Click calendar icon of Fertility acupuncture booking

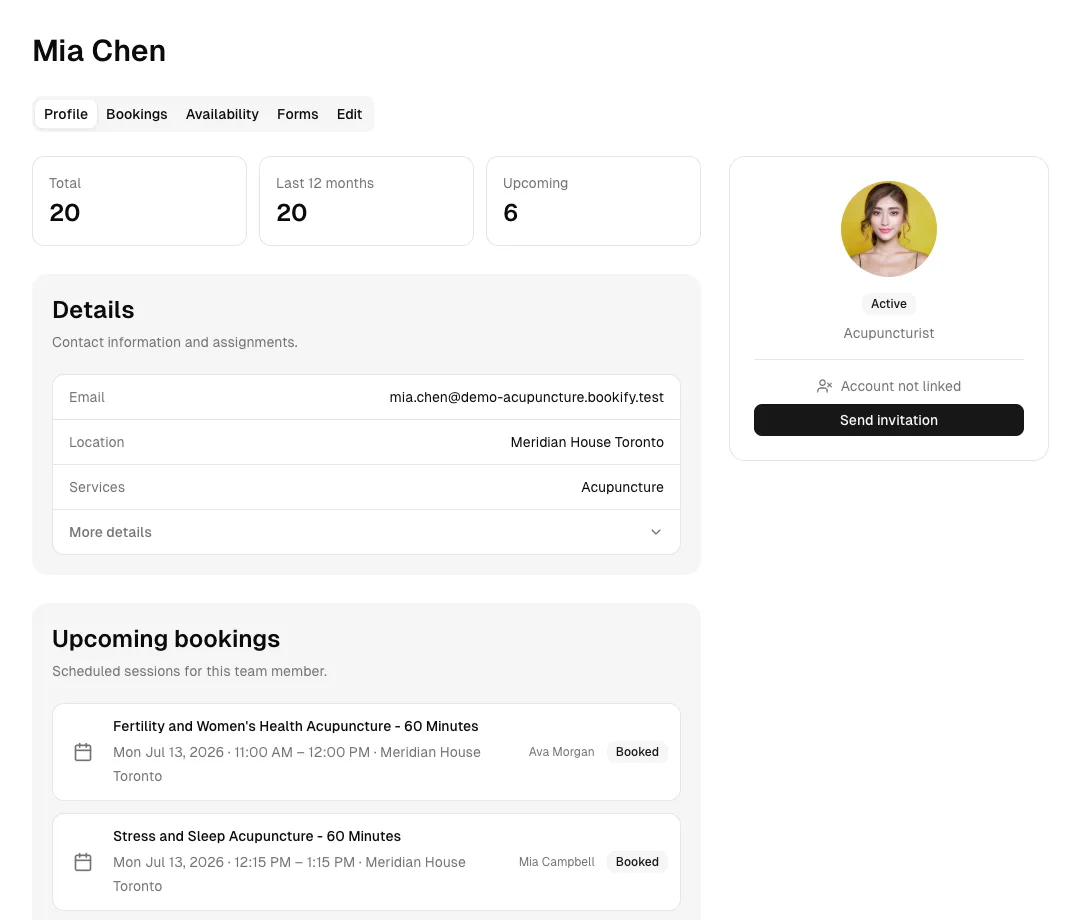[83, 752]
